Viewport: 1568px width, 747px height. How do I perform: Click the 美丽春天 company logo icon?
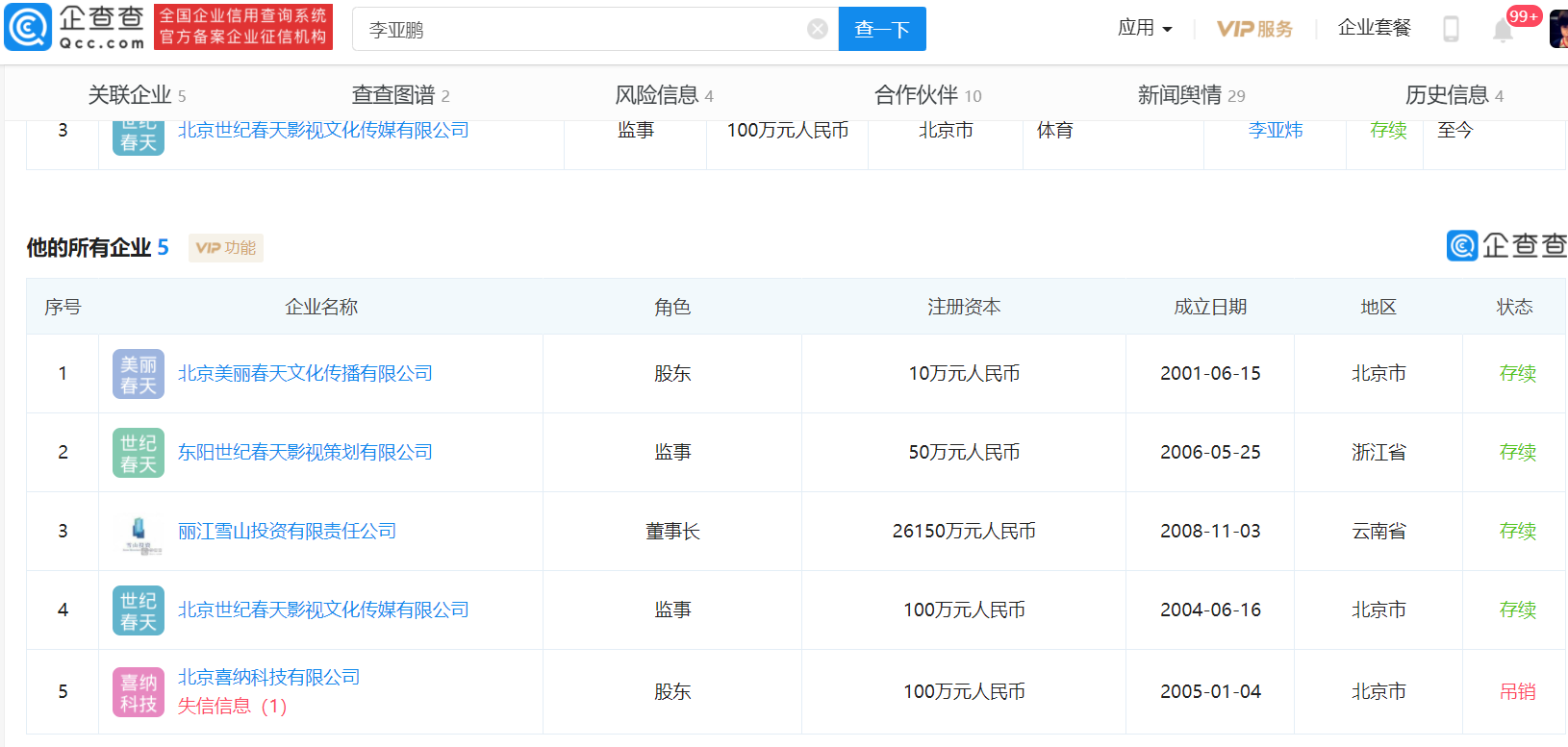pos(139,374)
